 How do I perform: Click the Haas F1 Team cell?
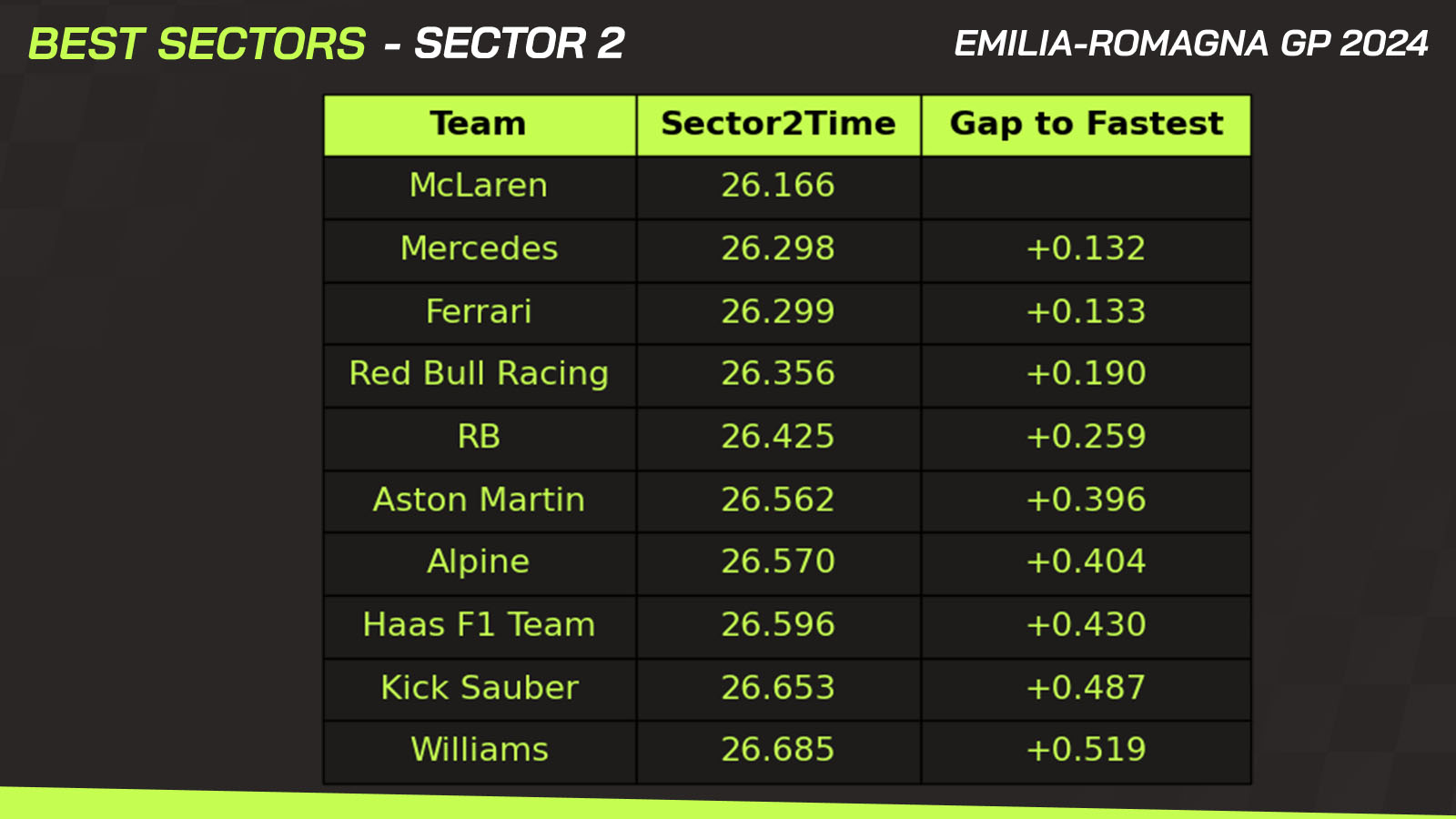tap(480, 626)
